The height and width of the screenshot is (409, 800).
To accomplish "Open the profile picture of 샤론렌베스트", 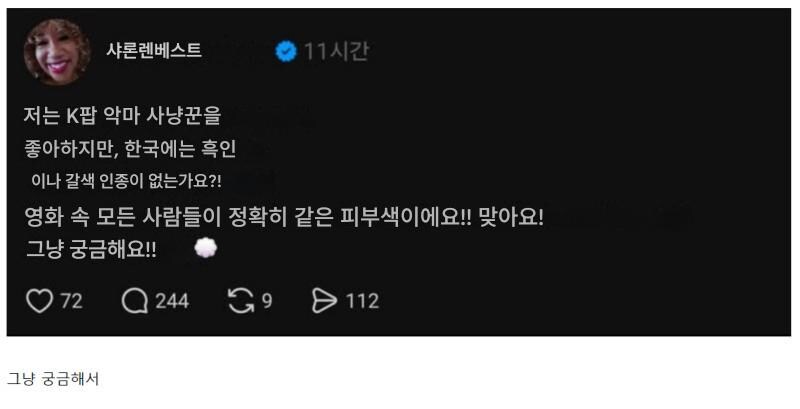I will tap(57, 52).
